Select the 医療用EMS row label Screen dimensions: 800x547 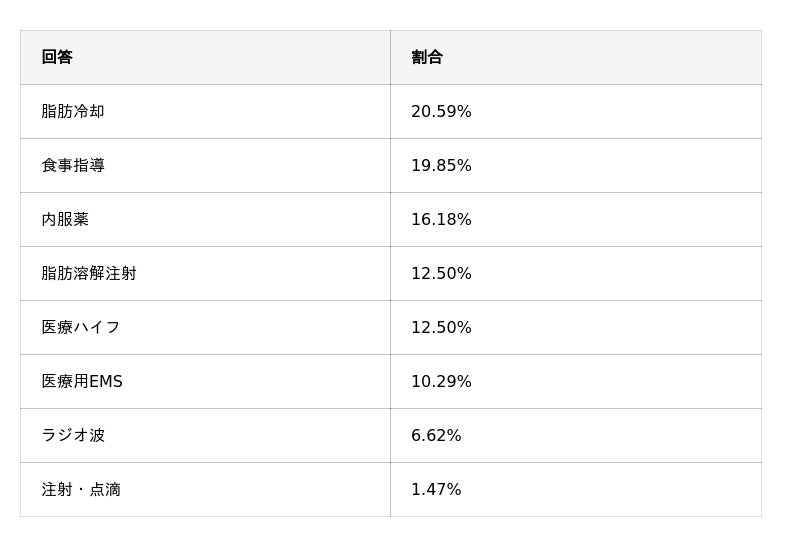coord(82,381)
